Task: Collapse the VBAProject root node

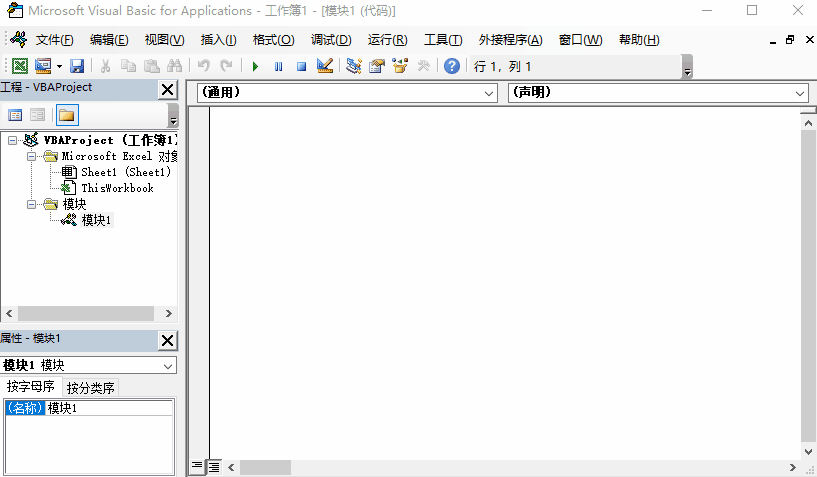Action: (13, 141)
